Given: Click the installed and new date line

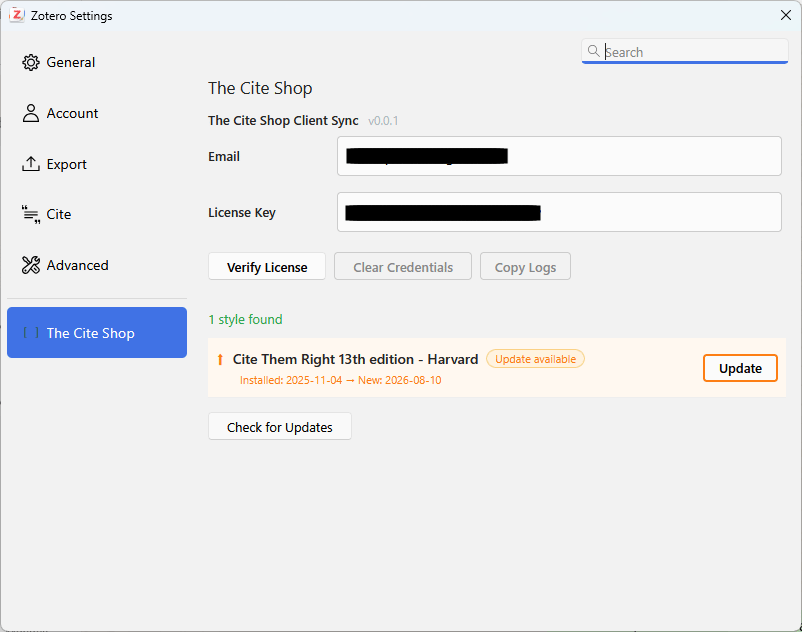Looking at the screenshot, I should [x=341, y=380].
